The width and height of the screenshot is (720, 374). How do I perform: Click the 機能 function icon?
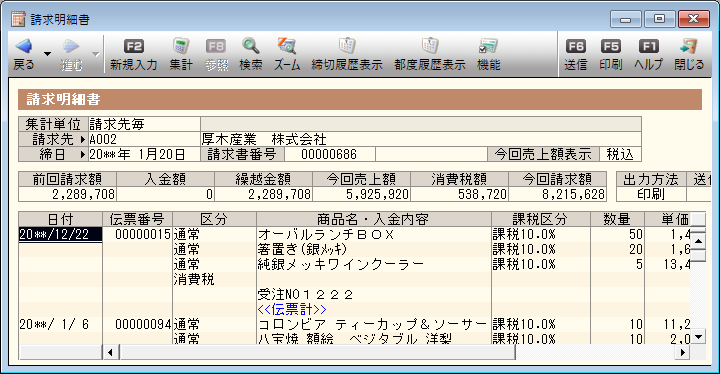(489, 46)
